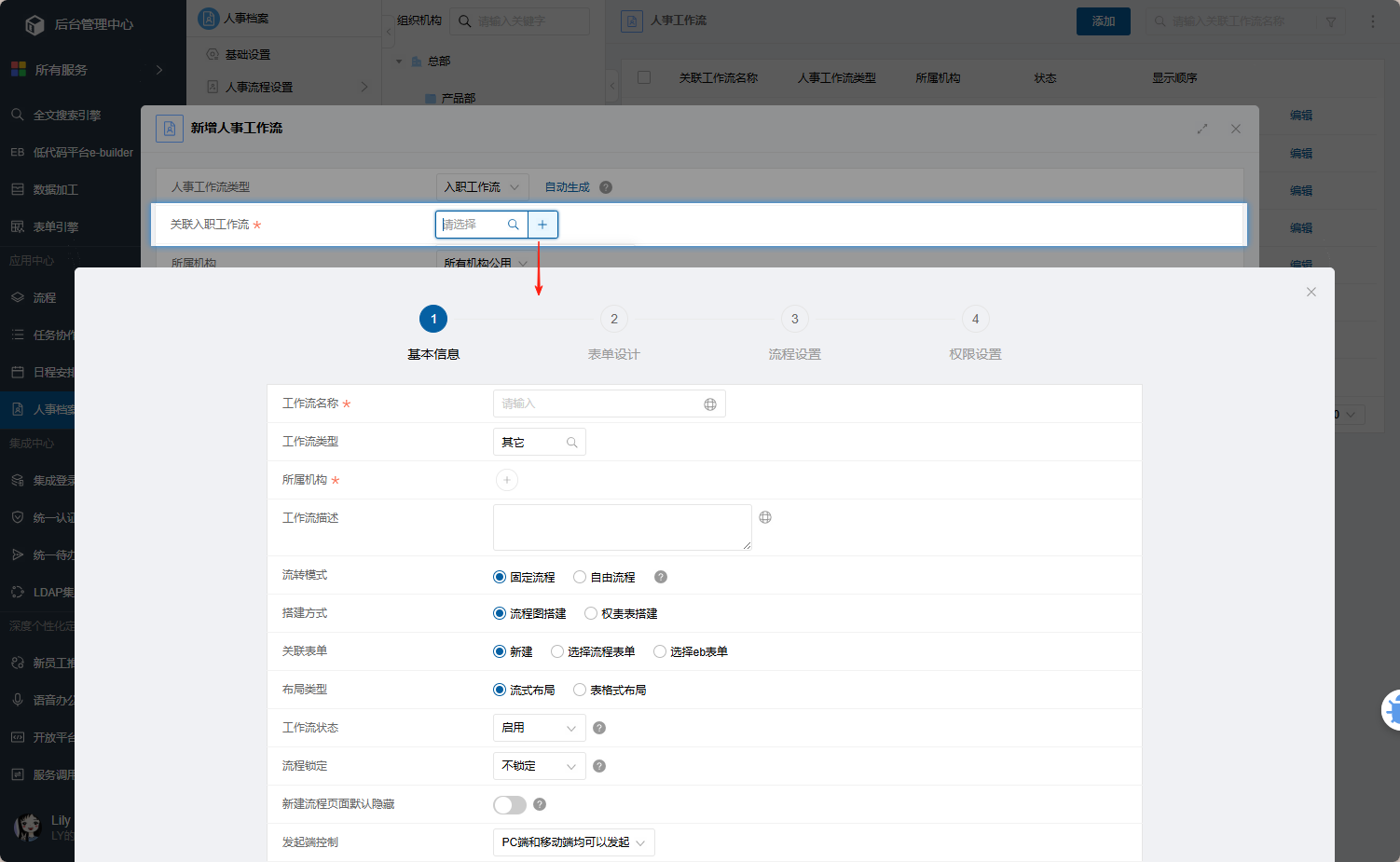Viewport: 1400px width, 862px height.
Task: Click the search icon in 工作流类型 field
Action: pos(572,443)
